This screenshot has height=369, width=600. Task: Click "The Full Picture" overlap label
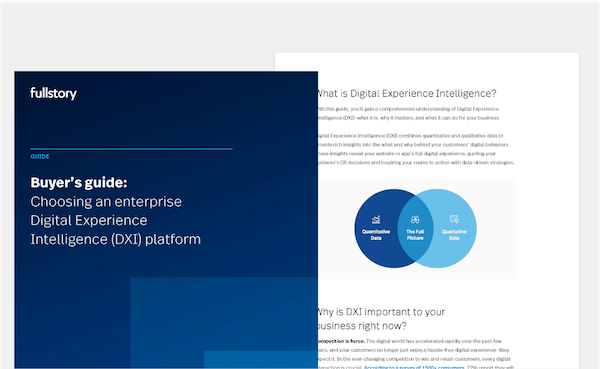coord(415,235)
